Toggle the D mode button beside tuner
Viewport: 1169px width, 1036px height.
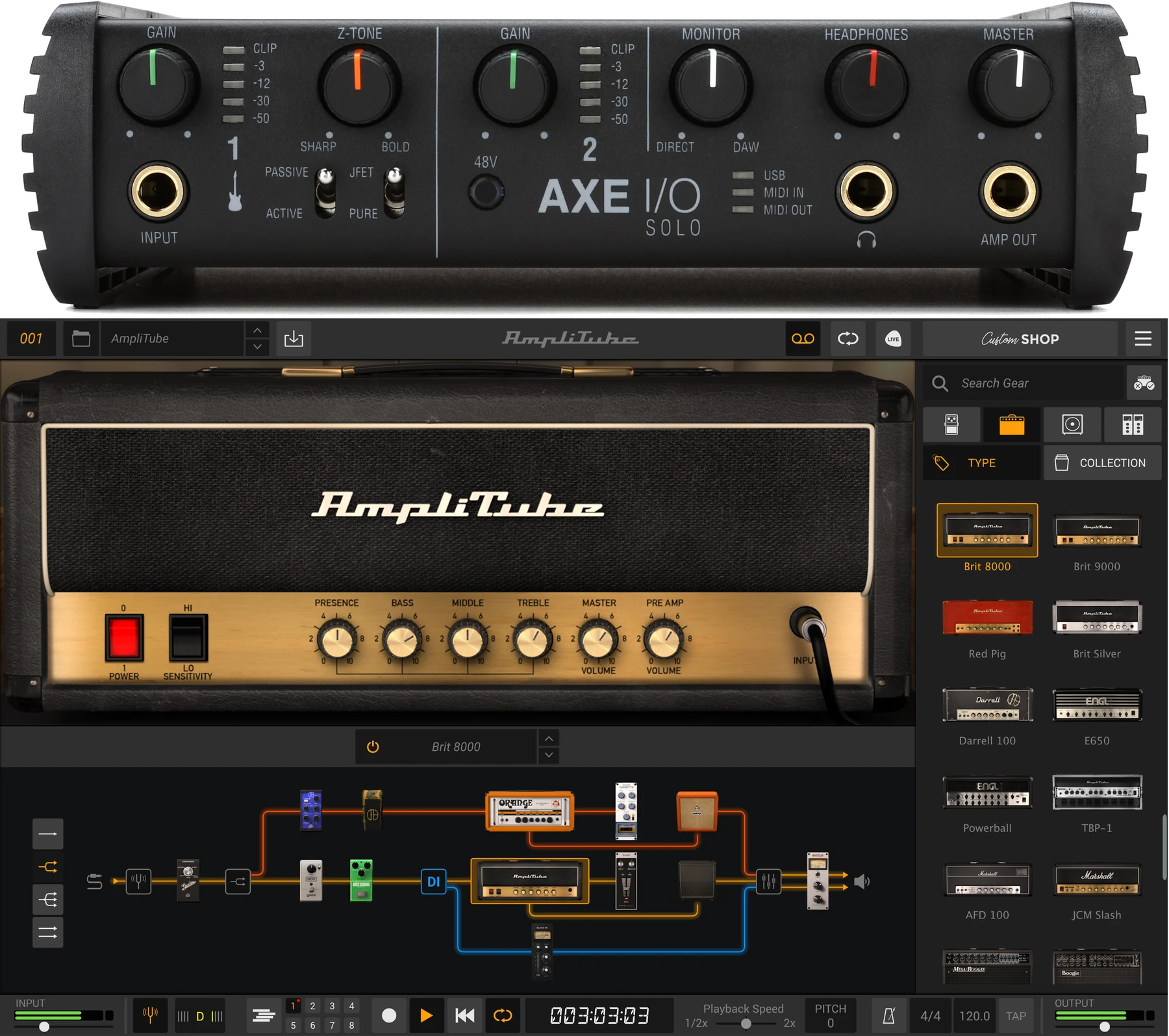click(x=200, y=1016)
